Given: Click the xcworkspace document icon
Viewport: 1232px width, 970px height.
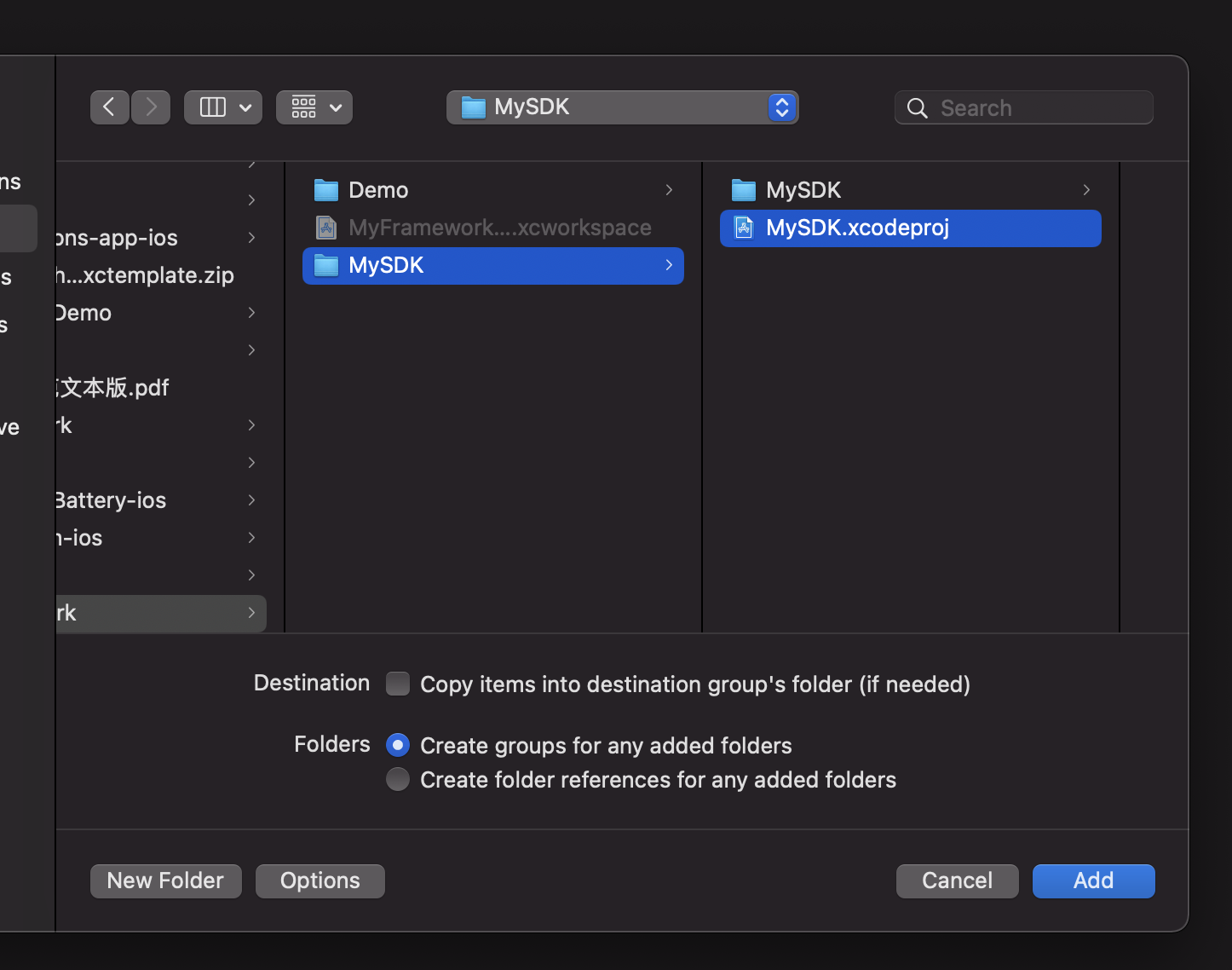Looking at the screenshot, I should [326, 228].
